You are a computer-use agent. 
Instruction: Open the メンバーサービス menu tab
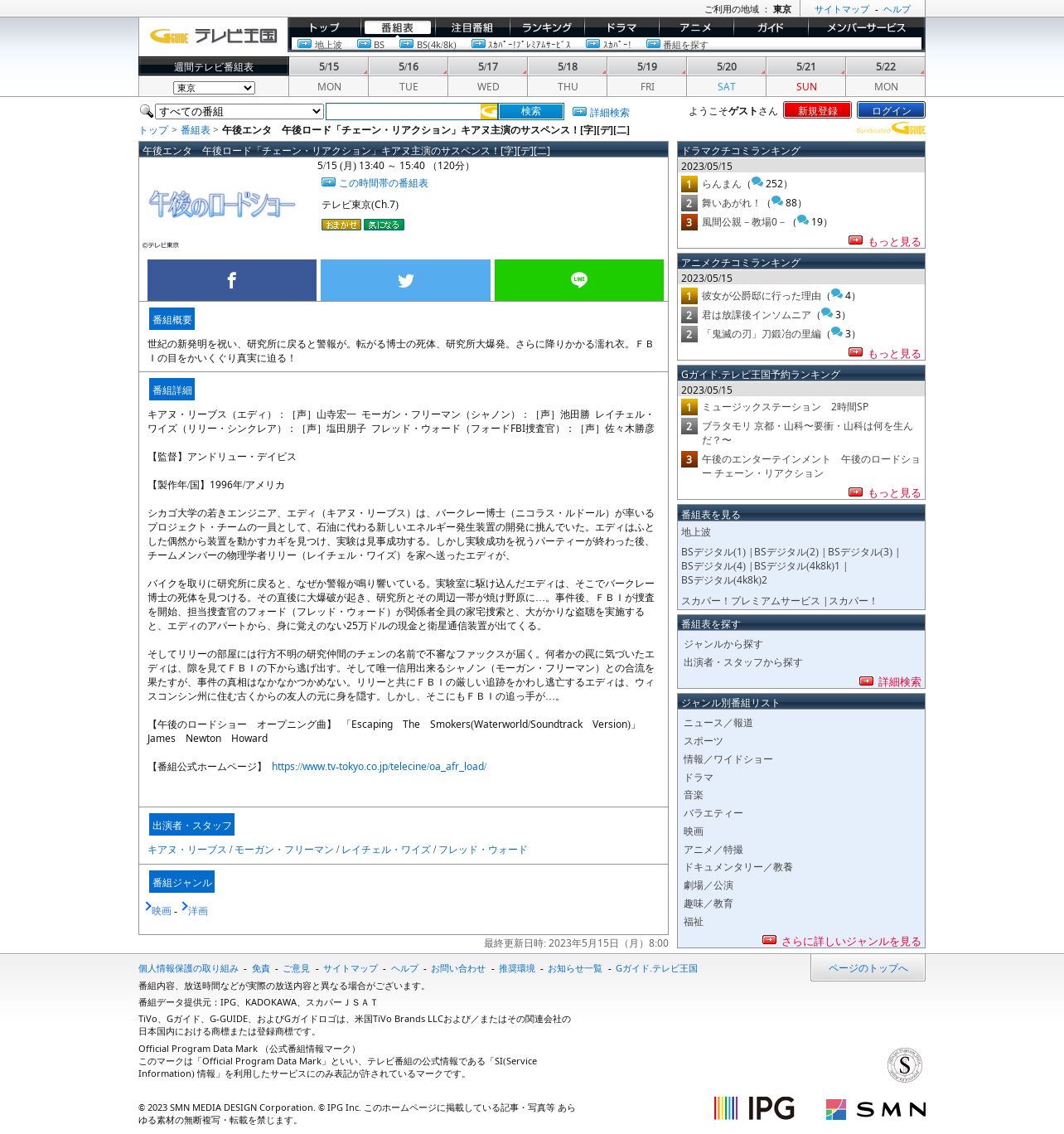click(867, 27)
